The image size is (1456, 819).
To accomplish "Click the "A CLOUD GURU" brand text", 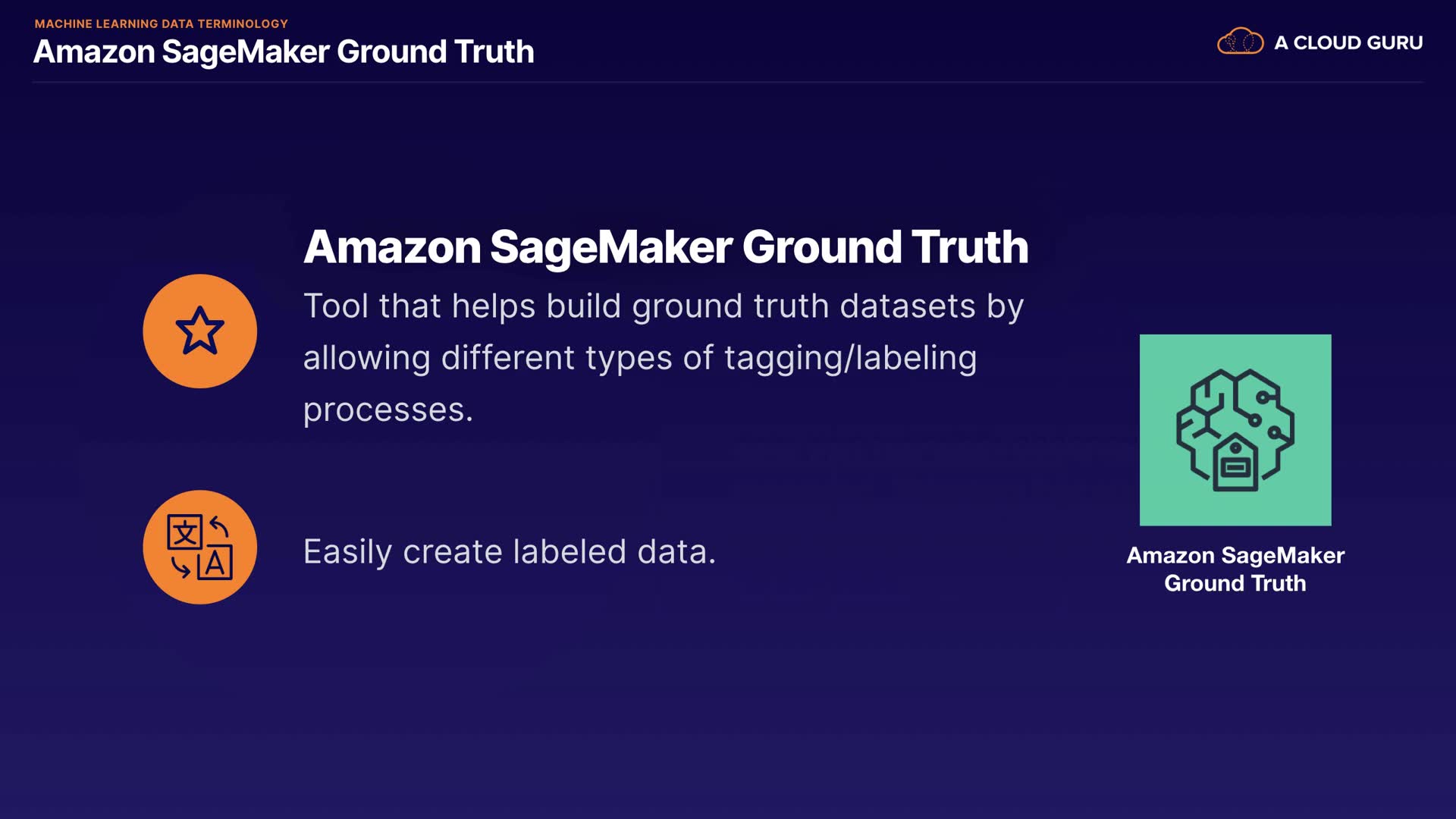I will pyautogui.click(x=1348, y=42).
